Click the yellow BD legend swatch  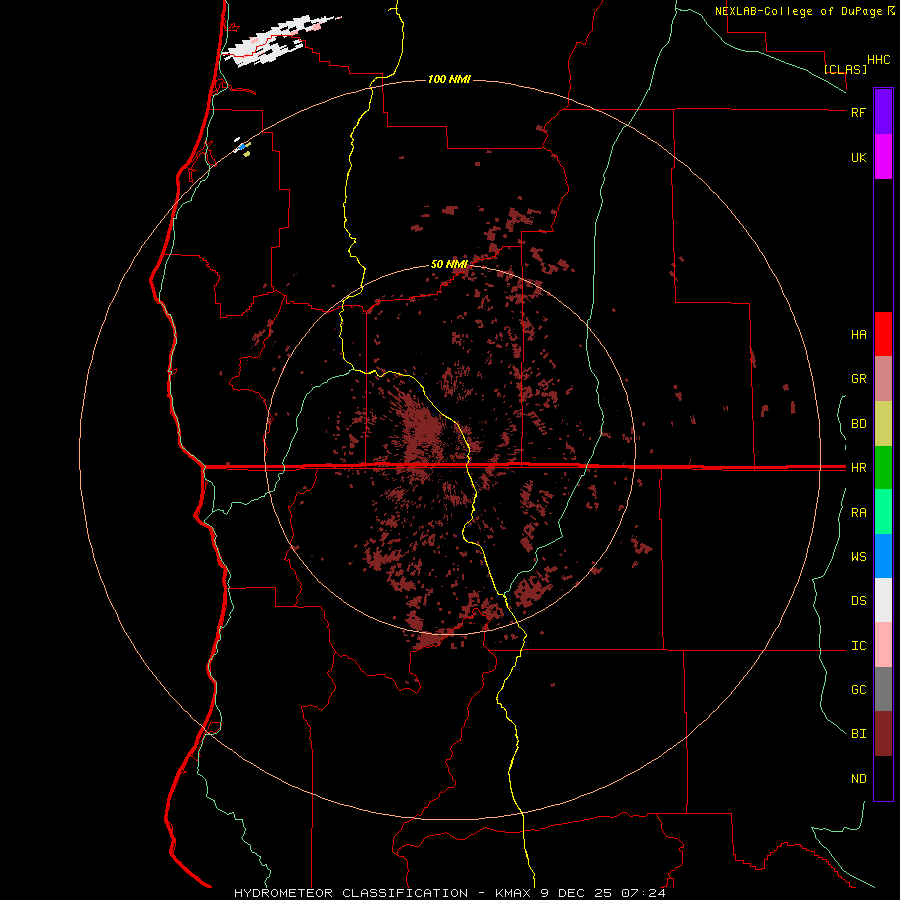pyautogui.click(x=883, y=423)
